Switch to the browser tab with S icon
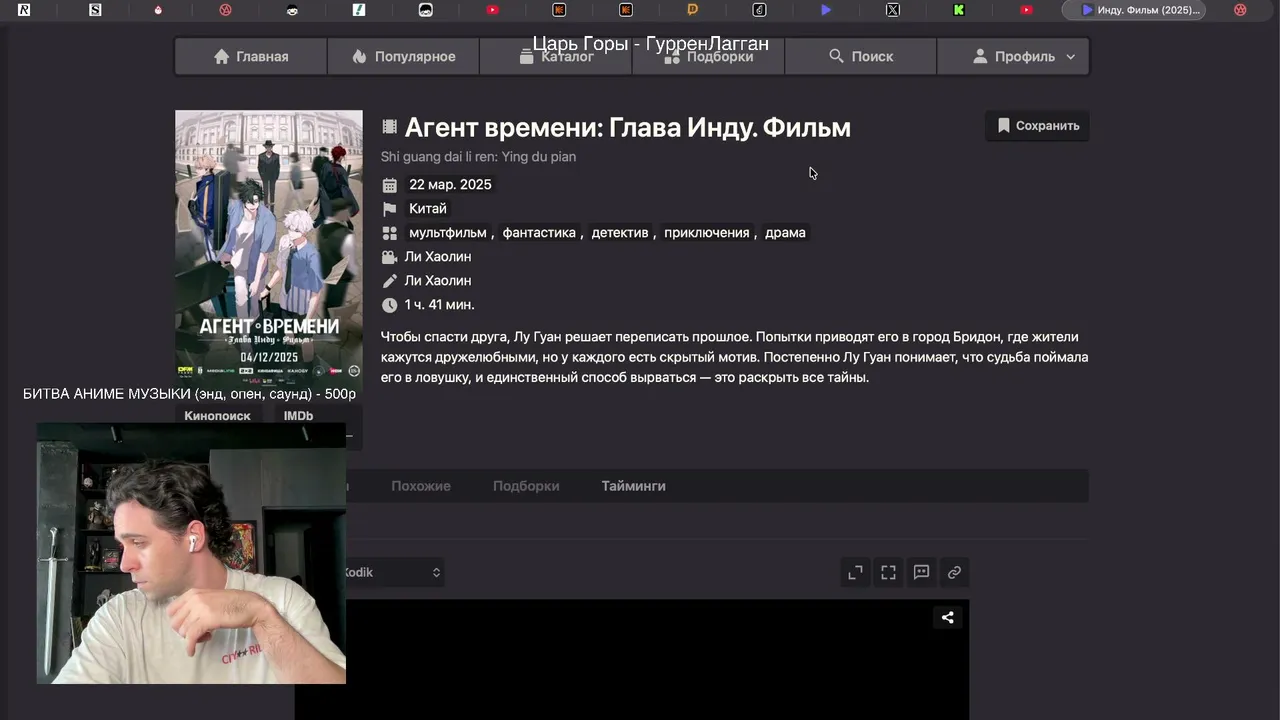 [x=95, y=10]
